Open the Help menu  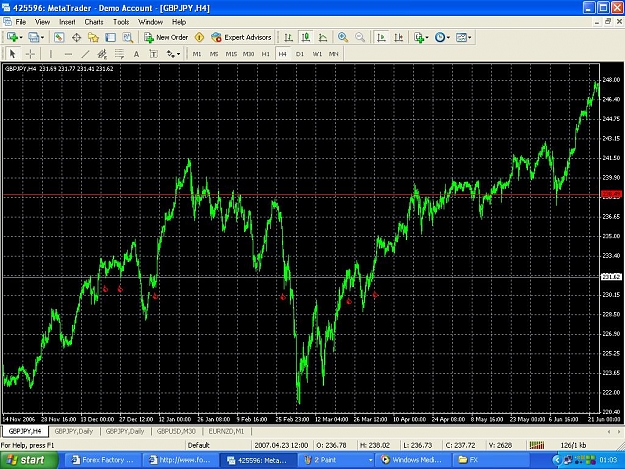[179, 22]
